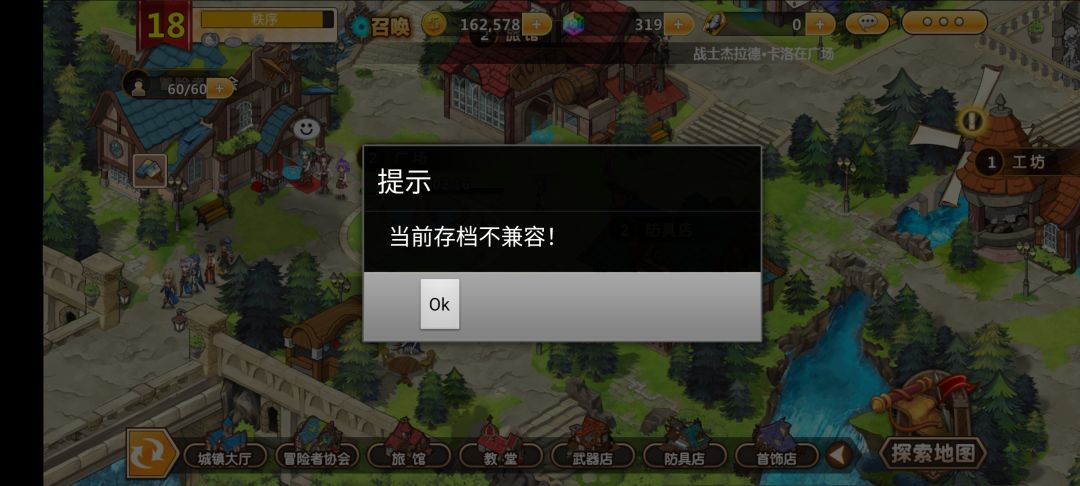This screenshot has width=1080, height=486.
Task: Select 冒险者协会 in the bottom bar
Action: (317, 456)
